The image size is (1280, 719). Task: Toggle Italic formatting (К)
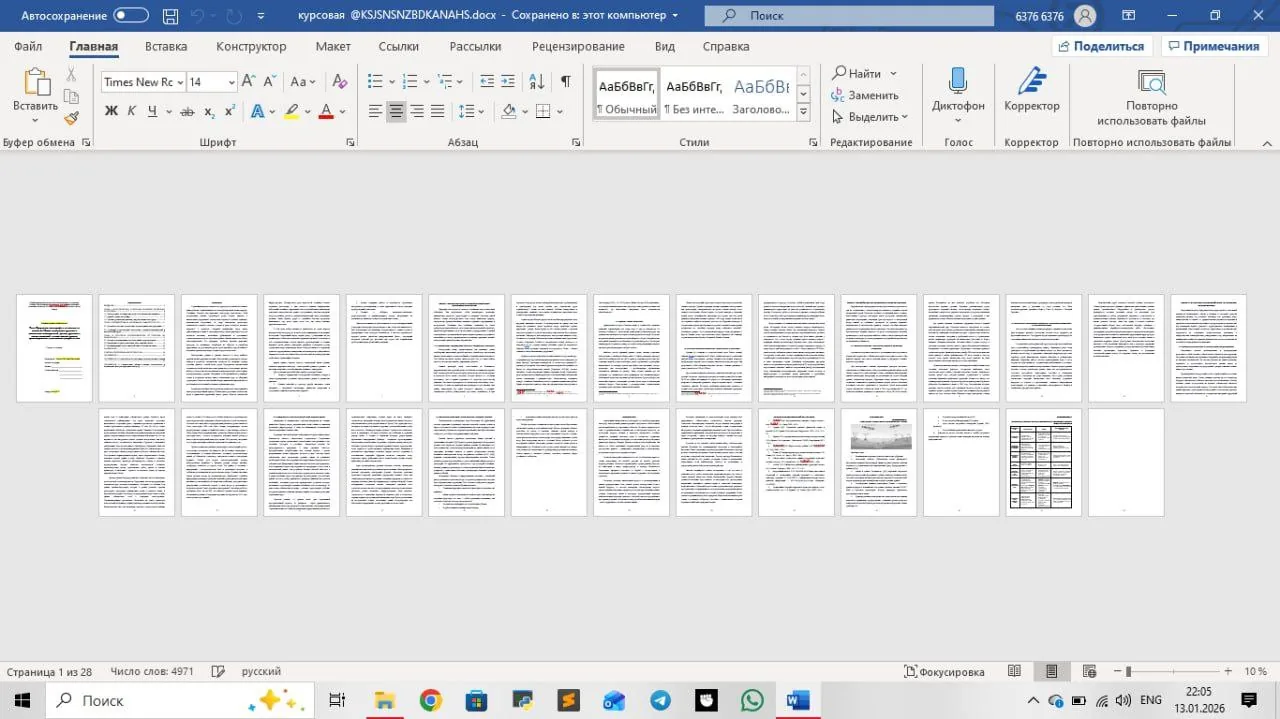click(131, 112)
